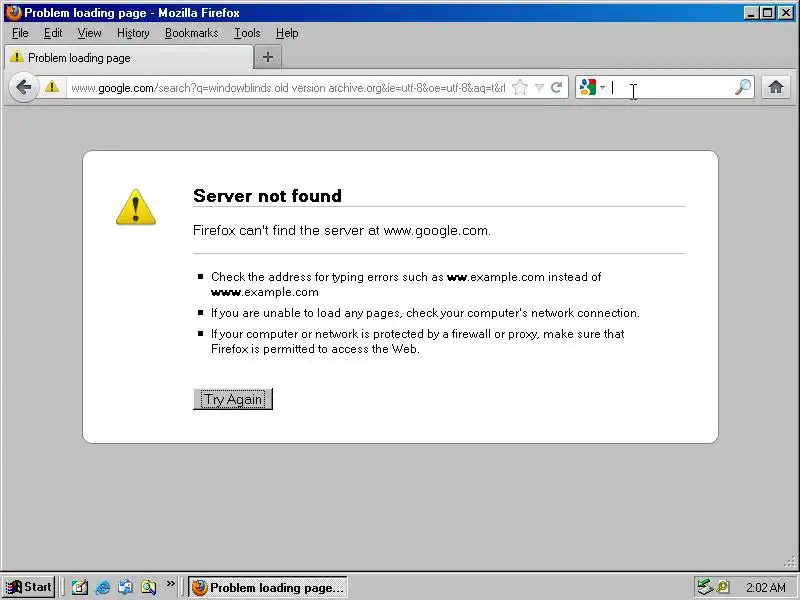
Task: Open the View menu
Action: tap(89, 33)
